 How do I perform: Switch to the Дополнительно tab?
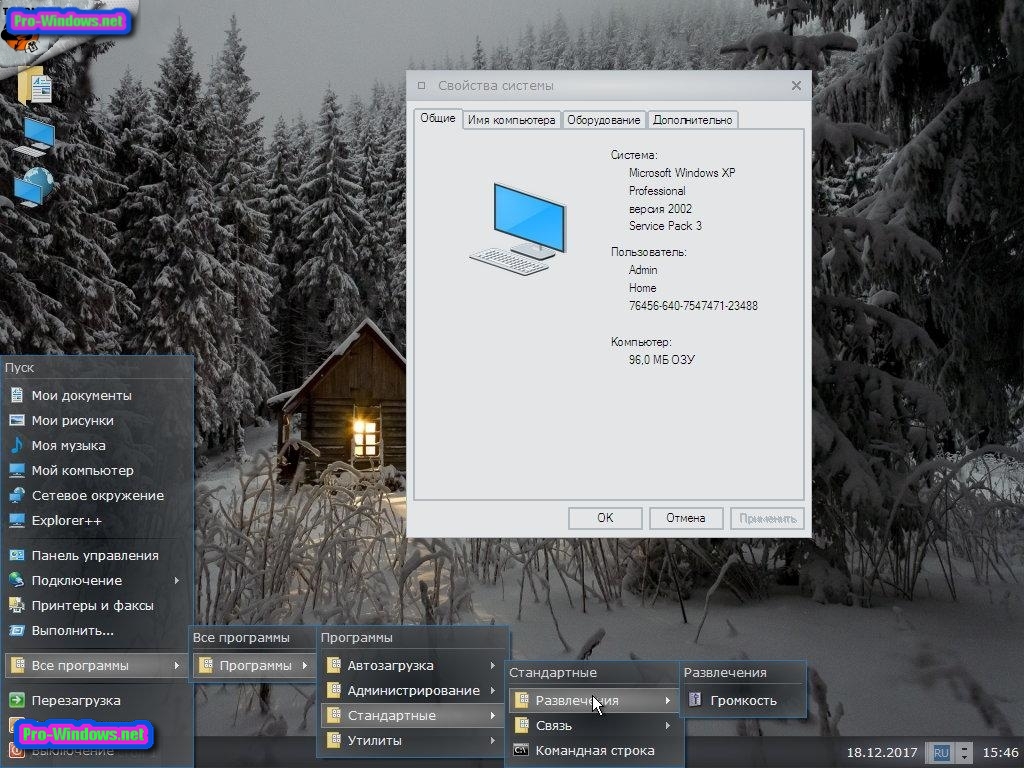[x=692, y=120]
